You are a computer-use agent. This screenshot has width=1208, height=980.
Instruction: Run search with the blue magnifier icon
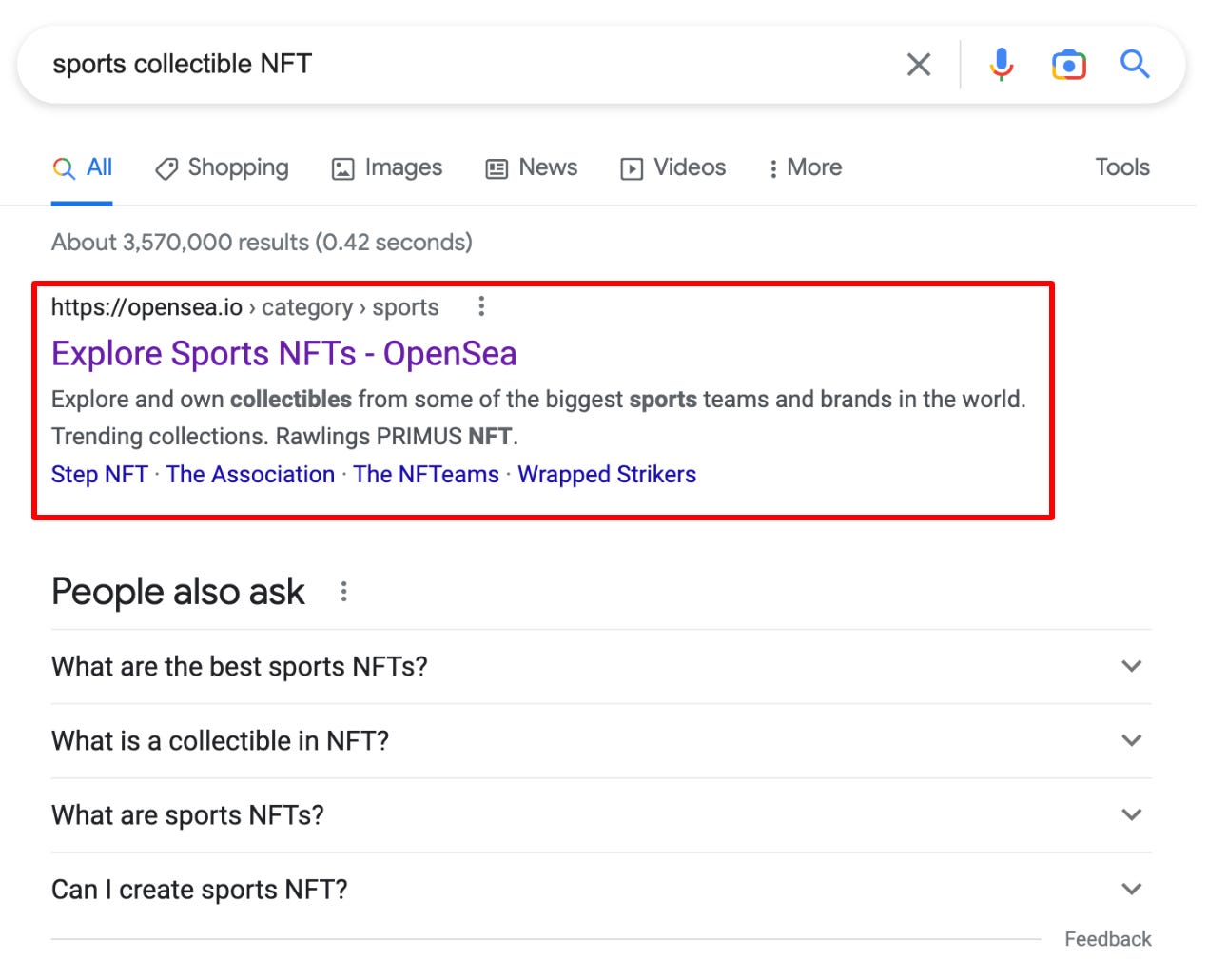tap(1135, 64)
